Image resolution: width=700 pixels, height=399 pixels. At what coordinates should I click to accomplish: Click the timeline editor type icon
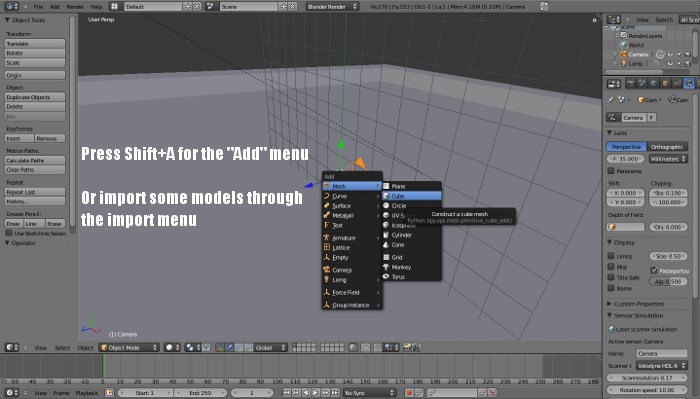[11, 393]
